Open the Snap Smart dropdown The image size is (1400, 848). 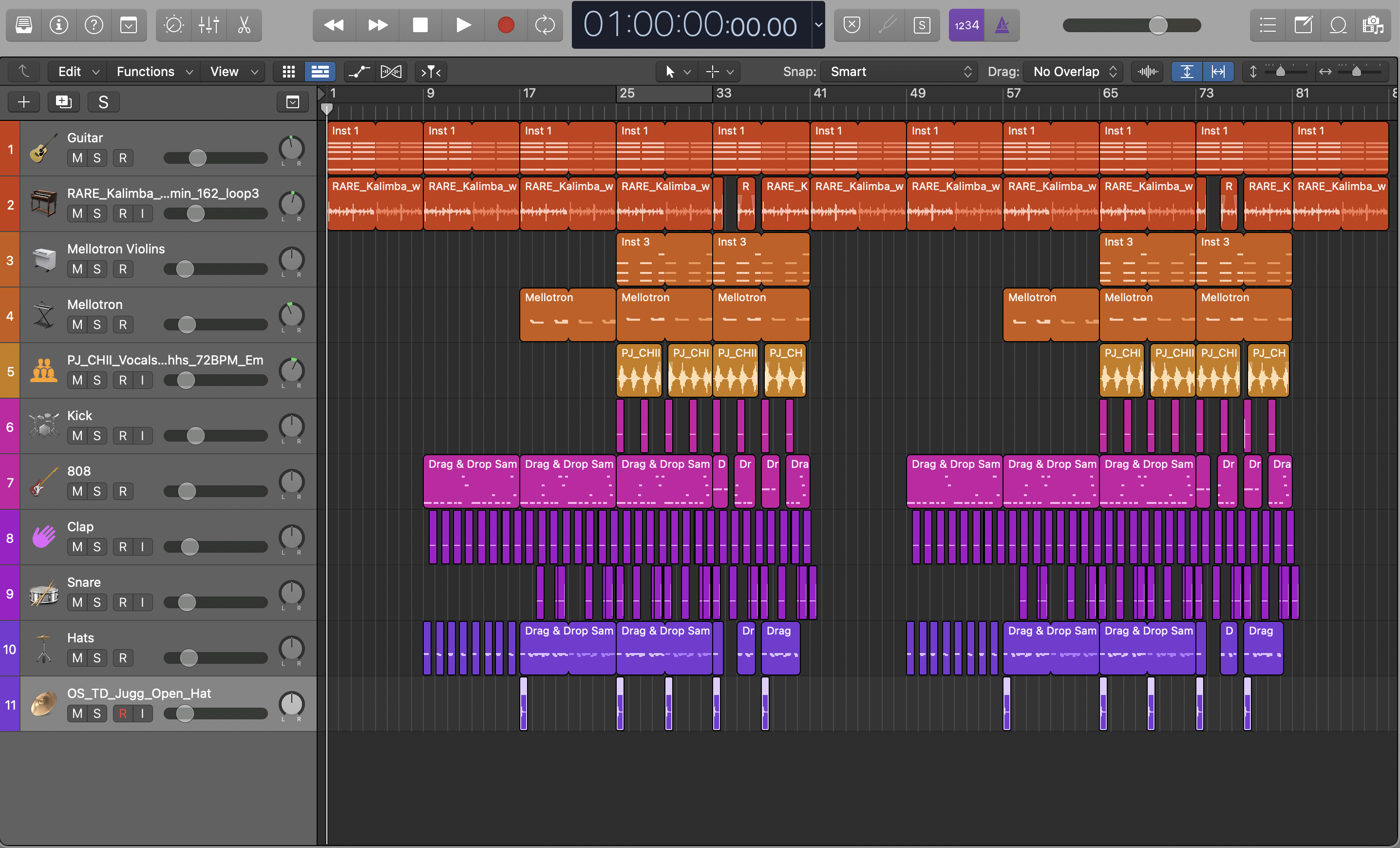click(899, 72)
